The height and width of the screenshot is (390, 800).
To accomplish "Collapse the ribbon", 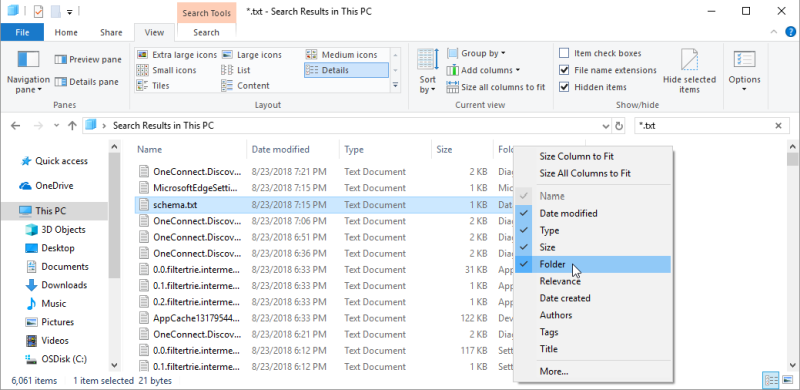I will [774, 32].
